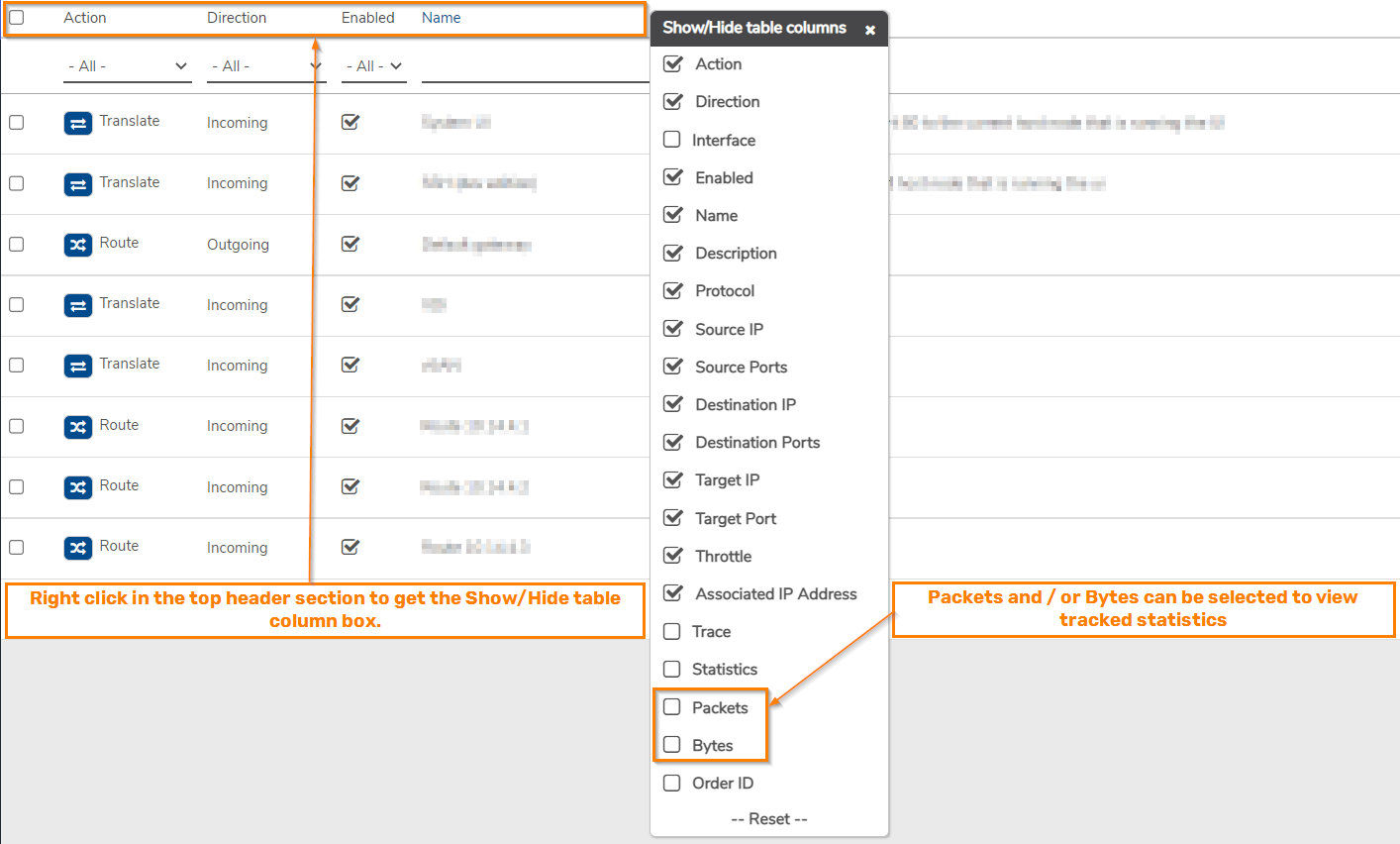Uncheck the Associated IP Address column option
The height and width of the screenshot is (844, 1400).
(x=673, y=593)
